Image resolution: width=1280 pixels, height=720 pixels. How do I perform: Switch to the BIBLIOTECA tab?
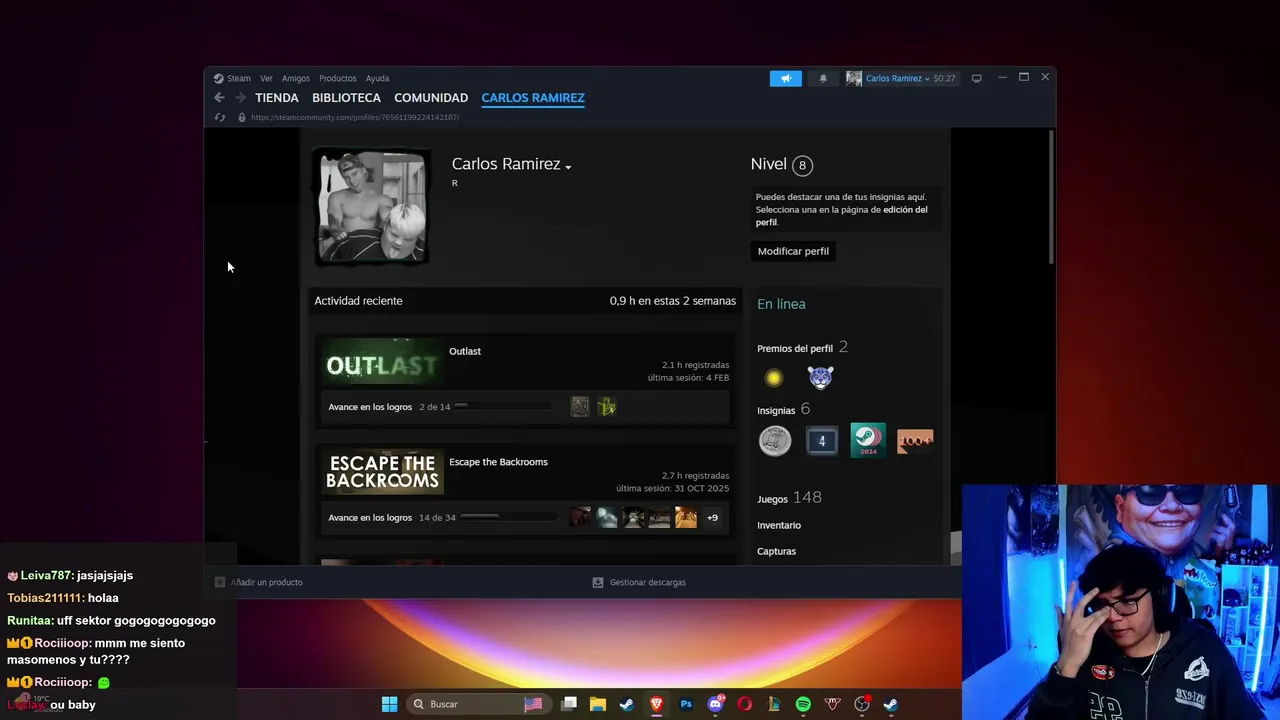tap(346, 98)
